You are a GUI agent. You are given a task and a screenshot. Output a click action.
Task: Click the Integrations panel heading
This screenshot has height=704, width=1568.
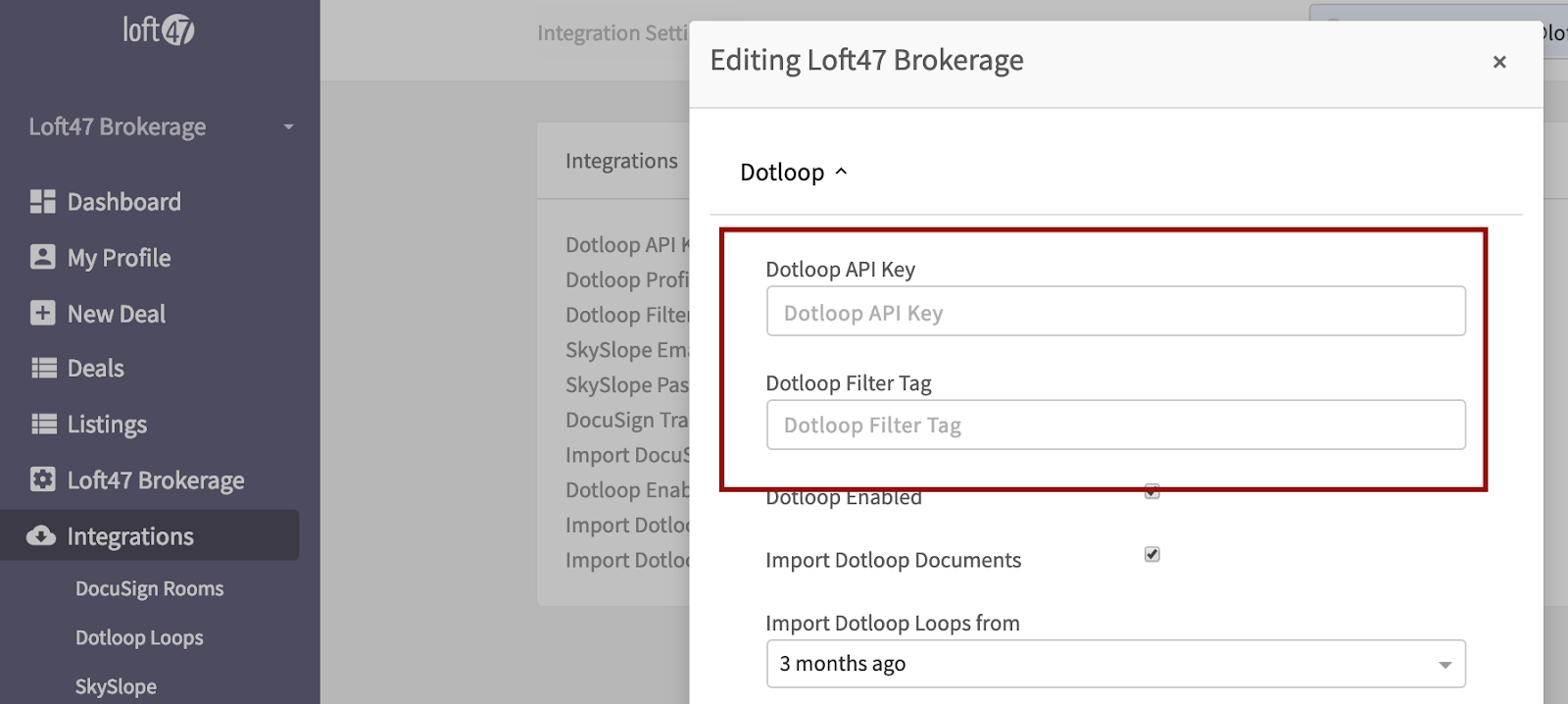click(621, 161)
